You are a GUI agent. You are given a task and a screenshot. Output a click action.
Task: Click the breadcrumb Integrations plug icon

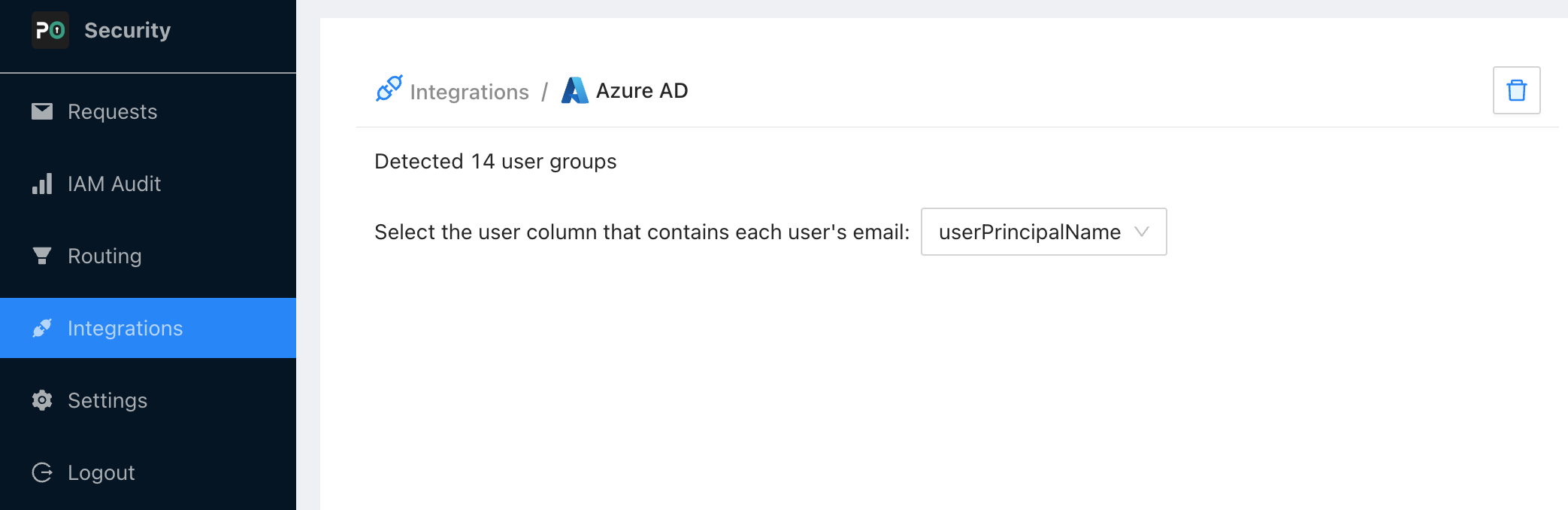click(389, 89)
